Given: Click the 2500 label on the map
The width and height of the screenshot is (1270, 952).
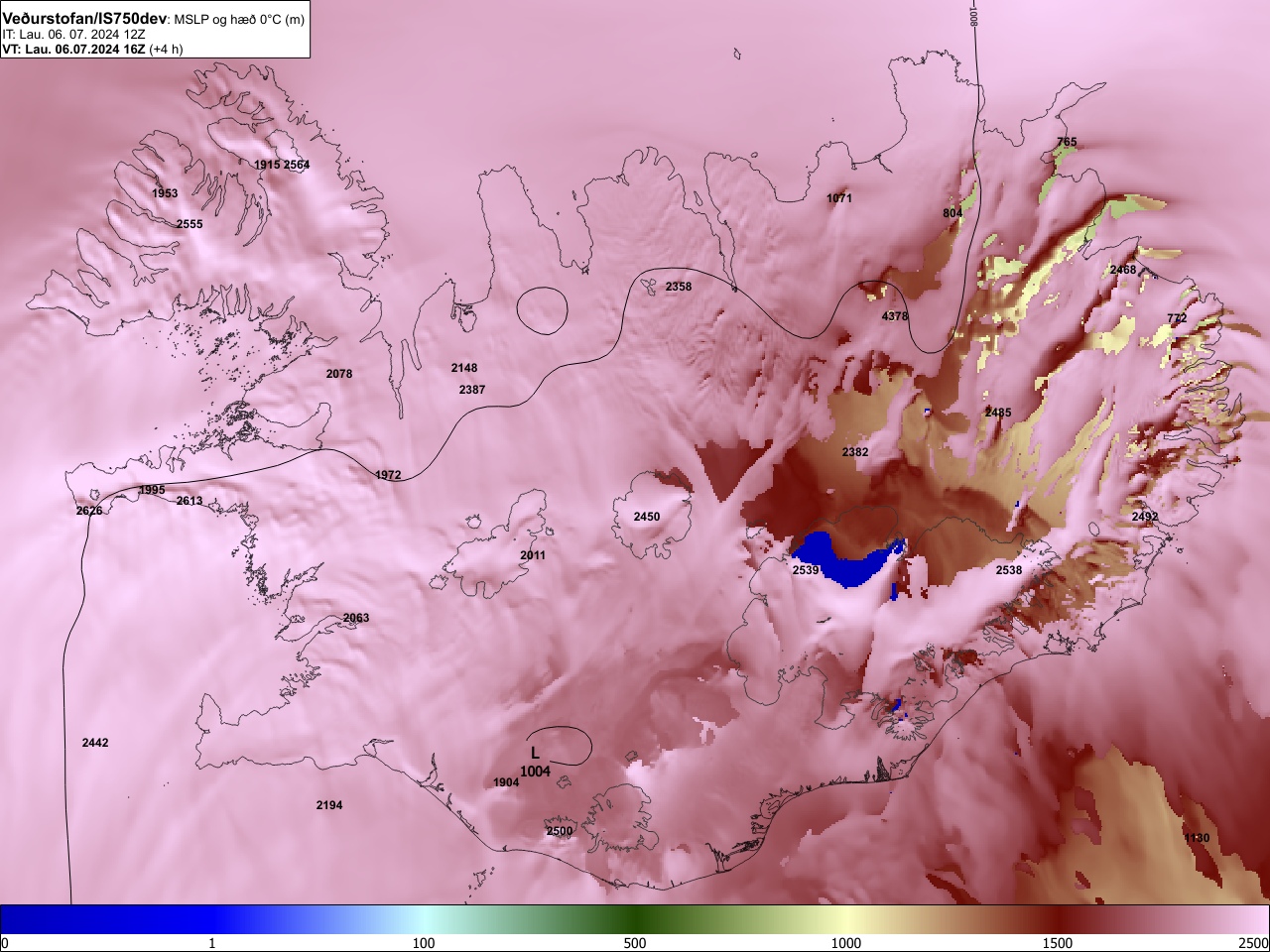Looking at the screenshot, I should point(560,831).
